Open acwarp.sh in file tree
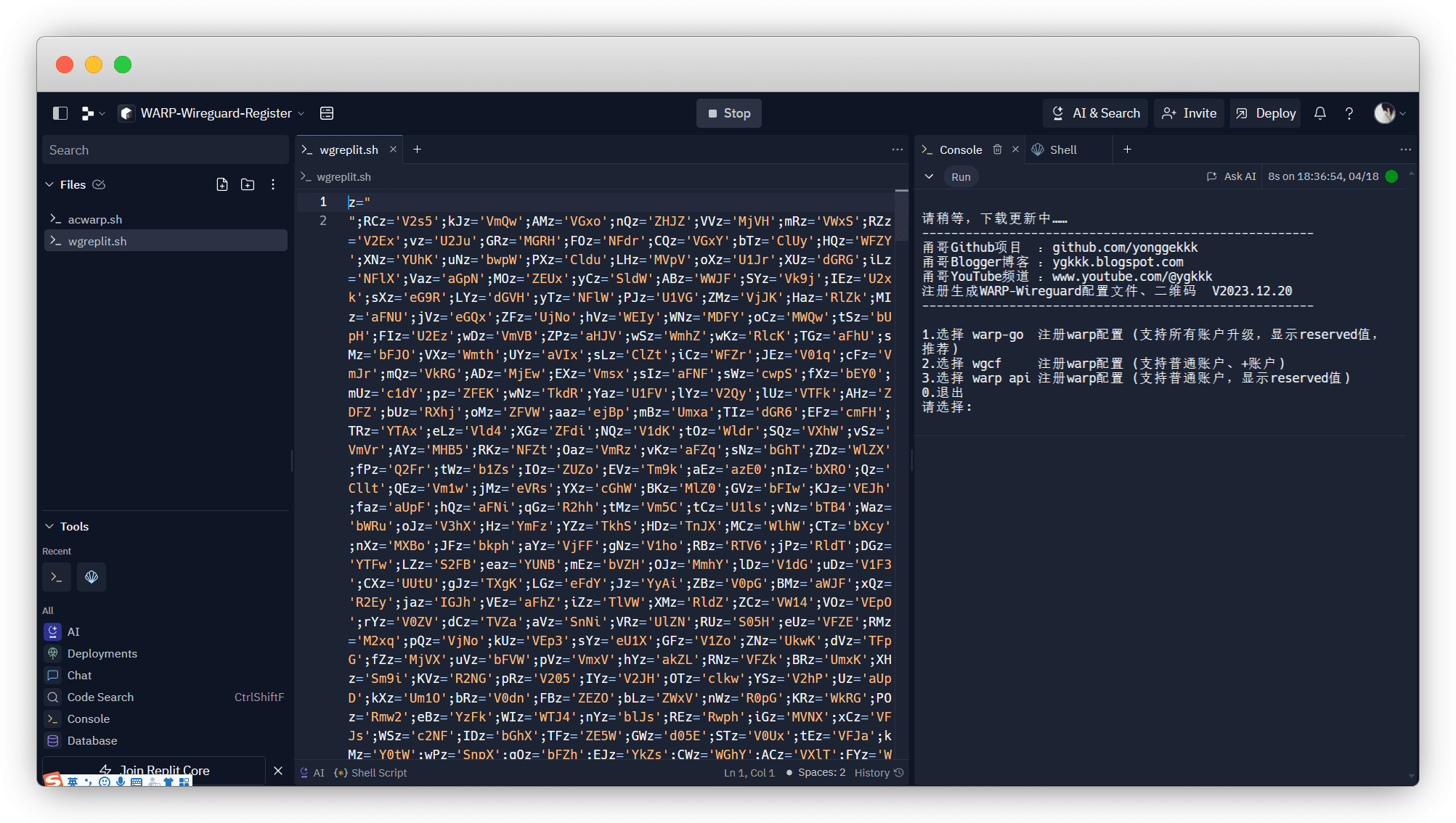Viewport: 1456px width, 823px height. click(x=95, y=219)
